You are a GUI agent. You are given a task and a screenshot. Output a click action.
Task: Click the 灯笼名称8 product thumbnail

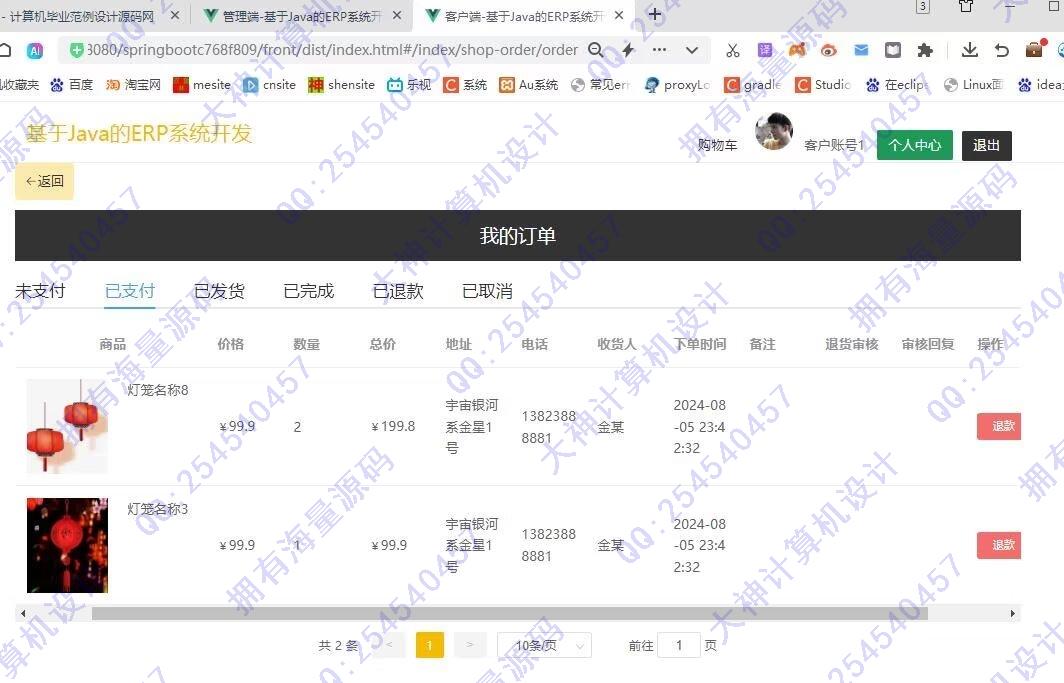click(x=67, y=427)
